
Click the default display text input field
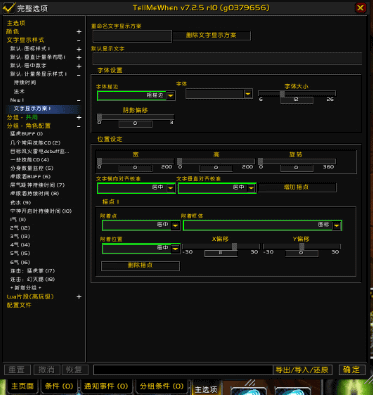[x=227, y=58]
